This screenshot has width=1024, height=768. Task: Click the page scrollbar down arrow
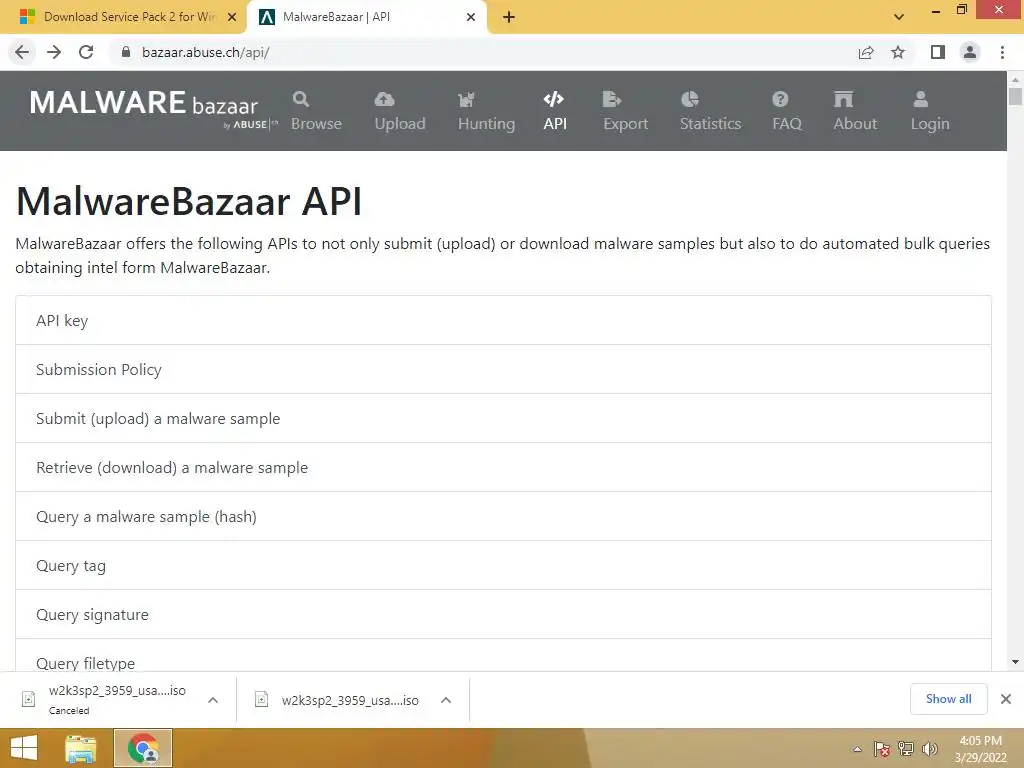(1015, 662)
